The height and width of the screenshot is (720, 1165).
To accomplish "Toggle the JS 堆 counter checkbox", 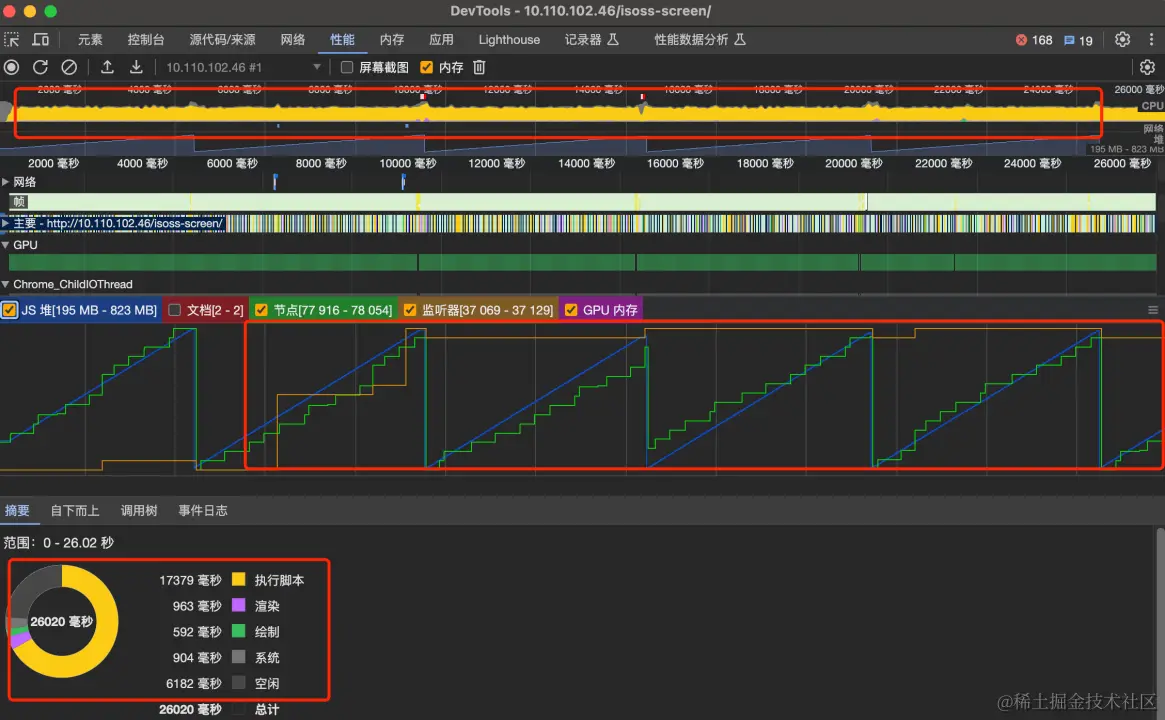I will (10, 310).
